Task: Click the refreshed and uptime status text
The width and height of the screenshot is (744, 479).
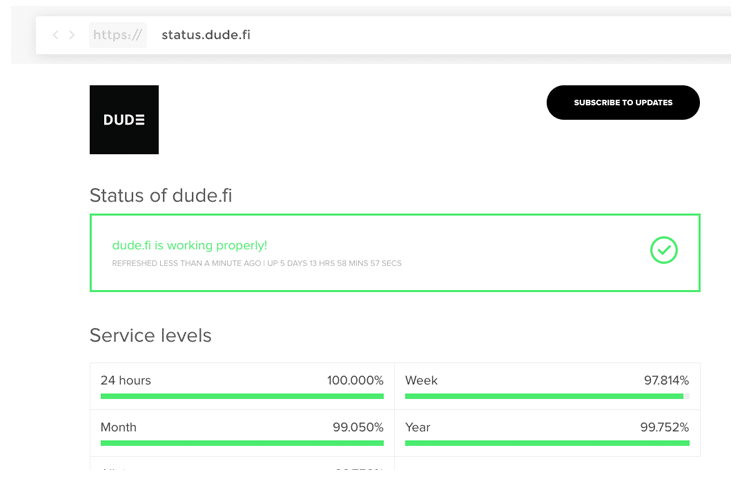Action: coord(257,263)
